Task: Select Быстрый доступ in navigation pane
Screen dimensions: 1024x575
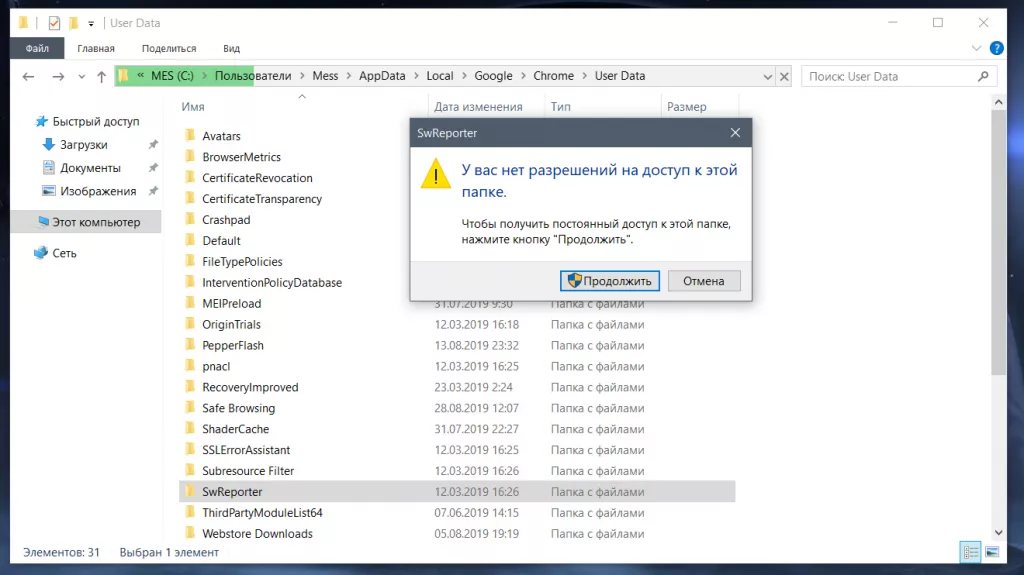Action: [x=95, y=122]
